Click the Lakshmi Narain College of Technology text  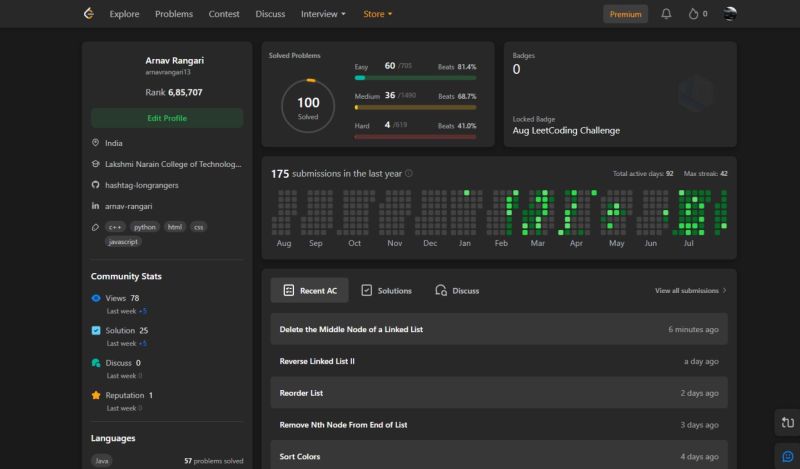173,164
